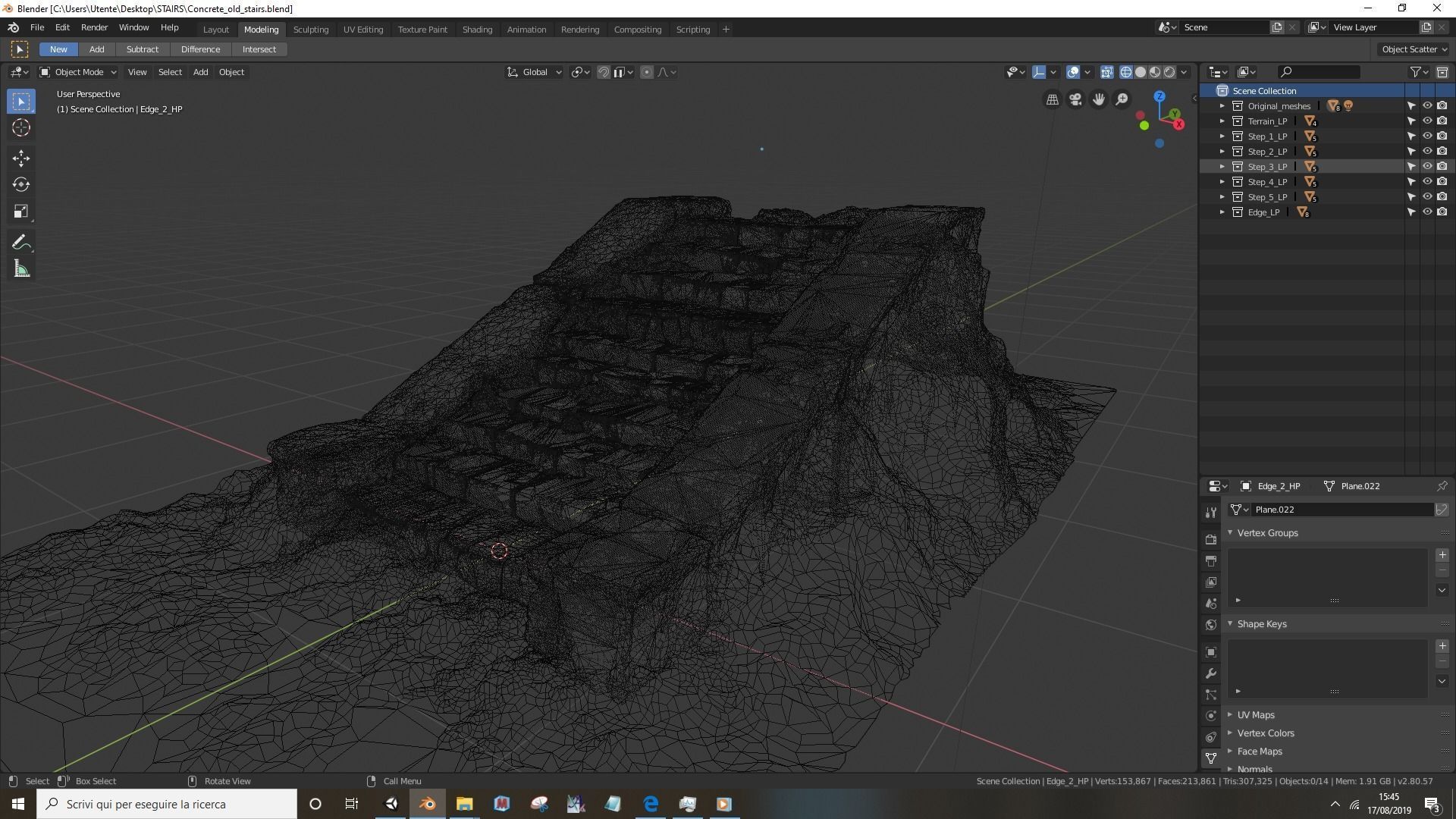This screenshot has width=1456, height=819.
Task: Hide Step_1_LP collection in viewport
Action: point(1427,136)
